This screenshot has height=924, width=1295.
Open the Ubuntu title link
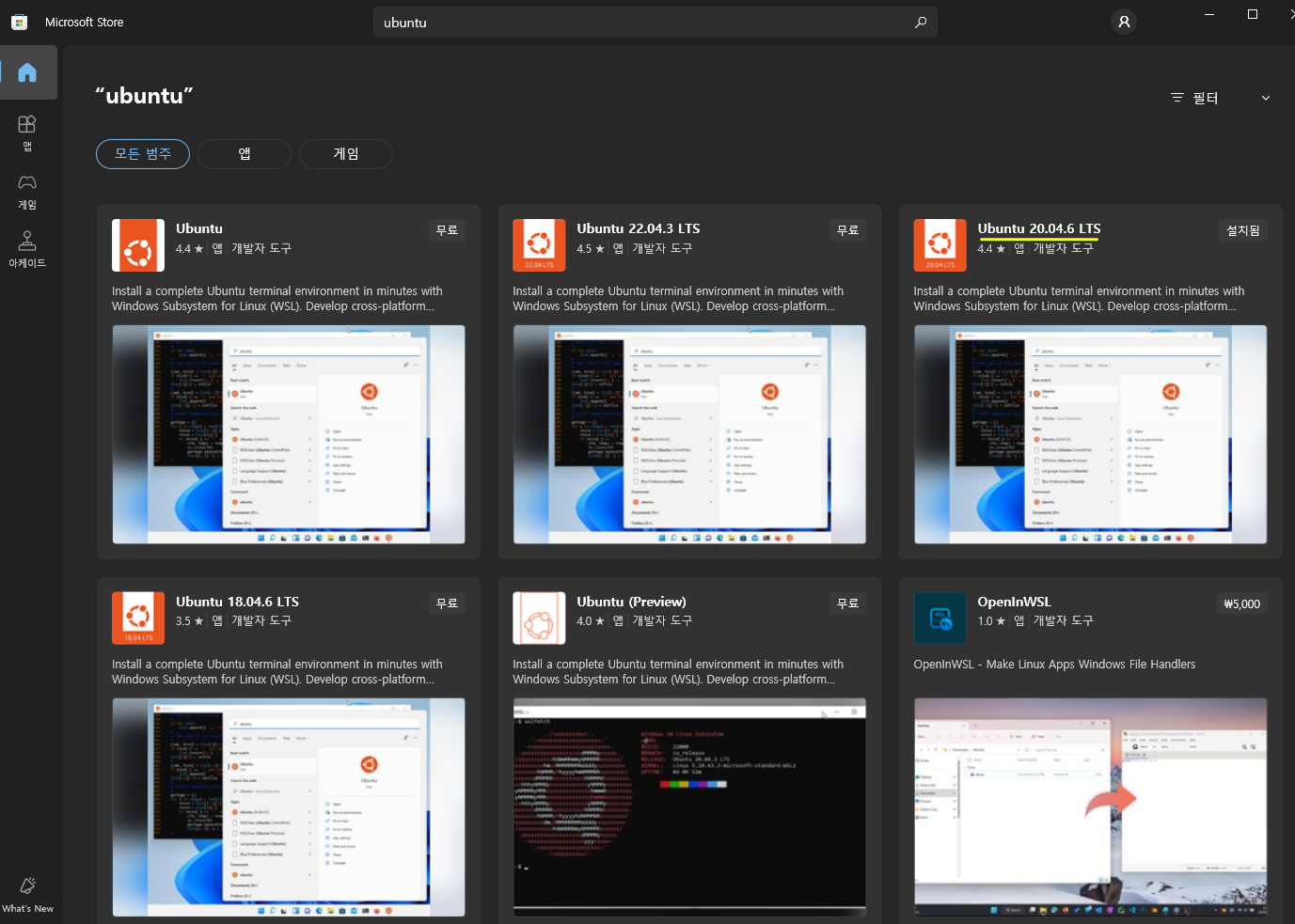tap(199, 228)
